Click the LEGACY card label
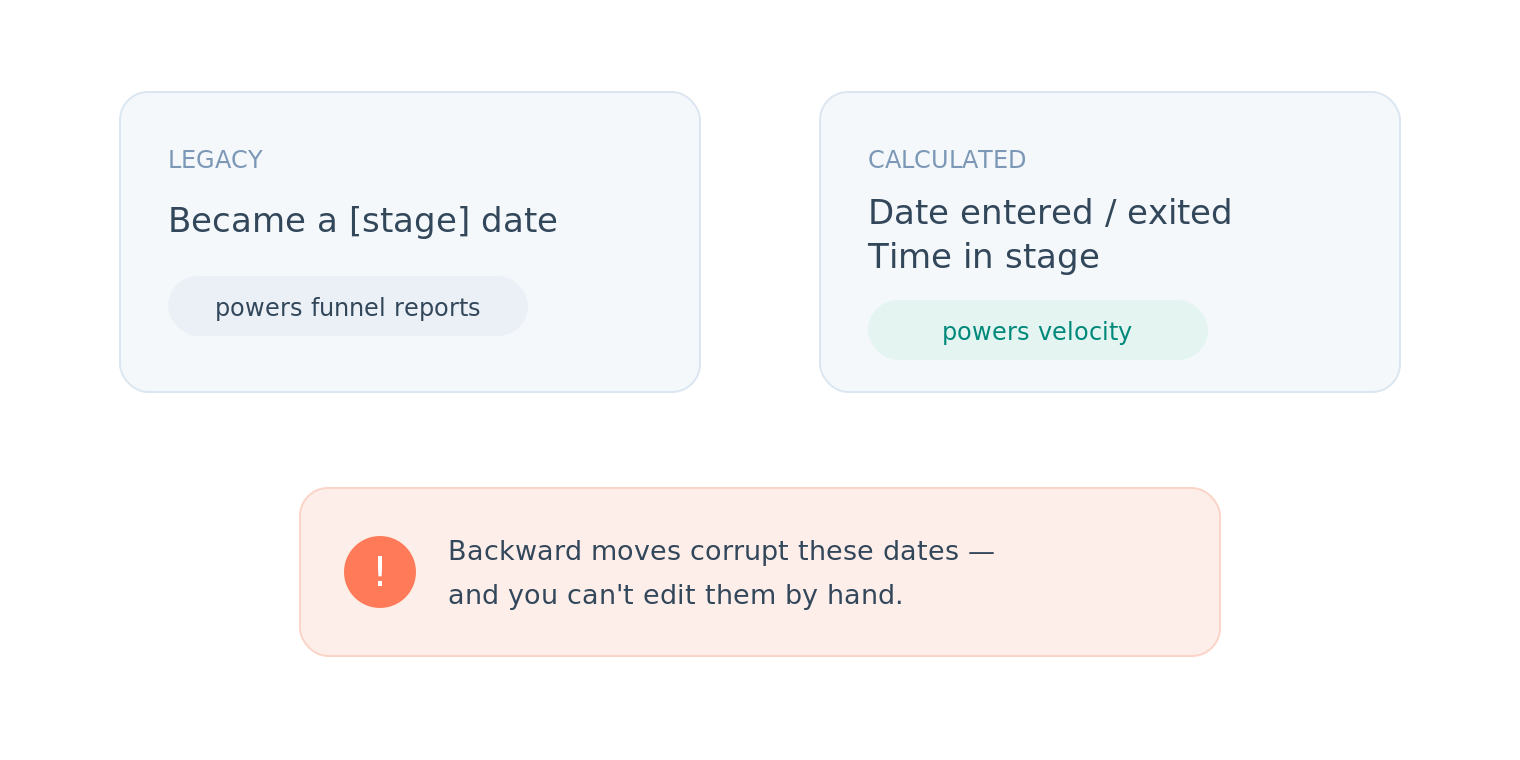The width and height of the screenshot is (1520, 760). click(x=215, y=160)
